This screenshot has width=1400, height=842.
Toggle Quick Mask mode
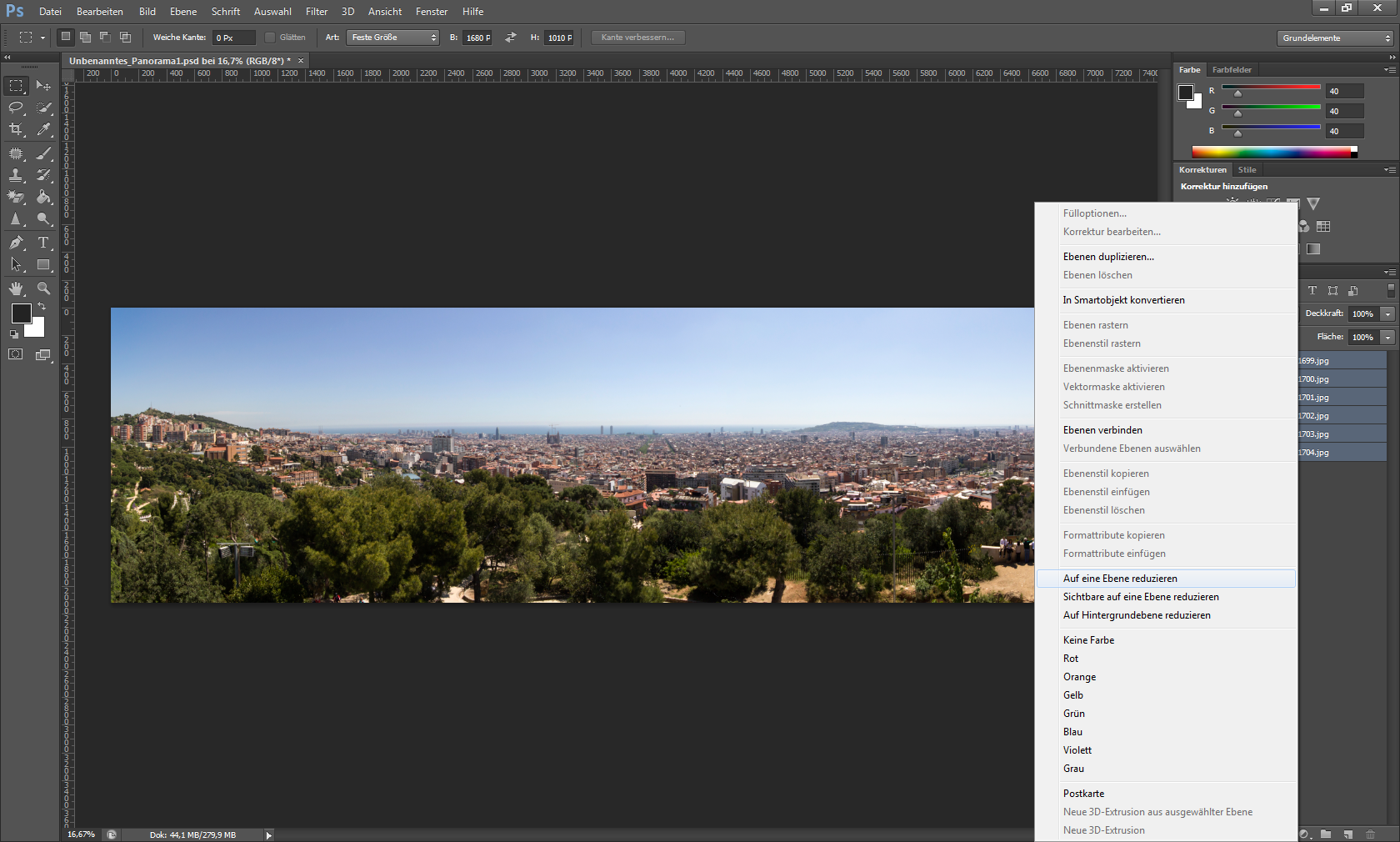16,354
